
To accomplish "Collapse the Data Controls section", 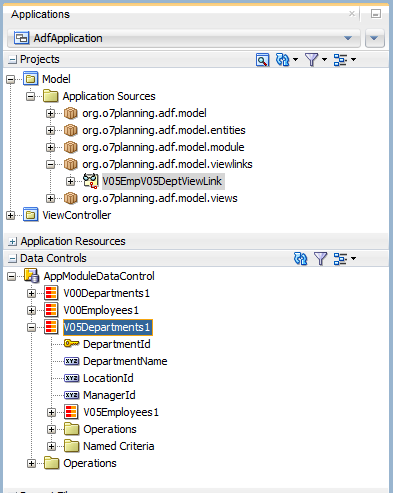I will coord(12,259).
